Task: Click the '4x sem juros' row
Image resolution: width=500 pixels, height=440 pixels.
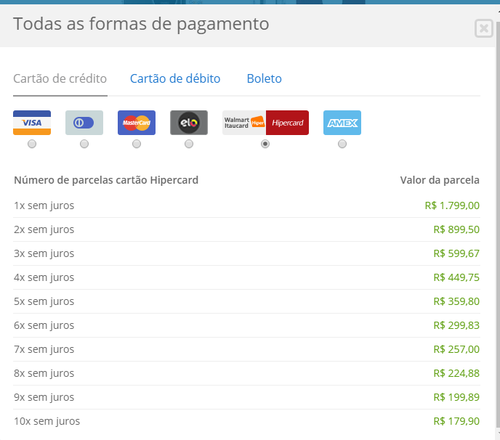Action: pos(247,278)
